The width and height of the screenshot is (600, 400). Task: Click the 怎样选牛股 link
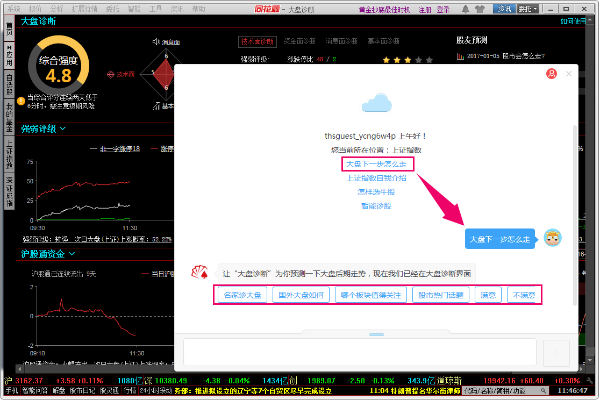(x=377, y=192)
